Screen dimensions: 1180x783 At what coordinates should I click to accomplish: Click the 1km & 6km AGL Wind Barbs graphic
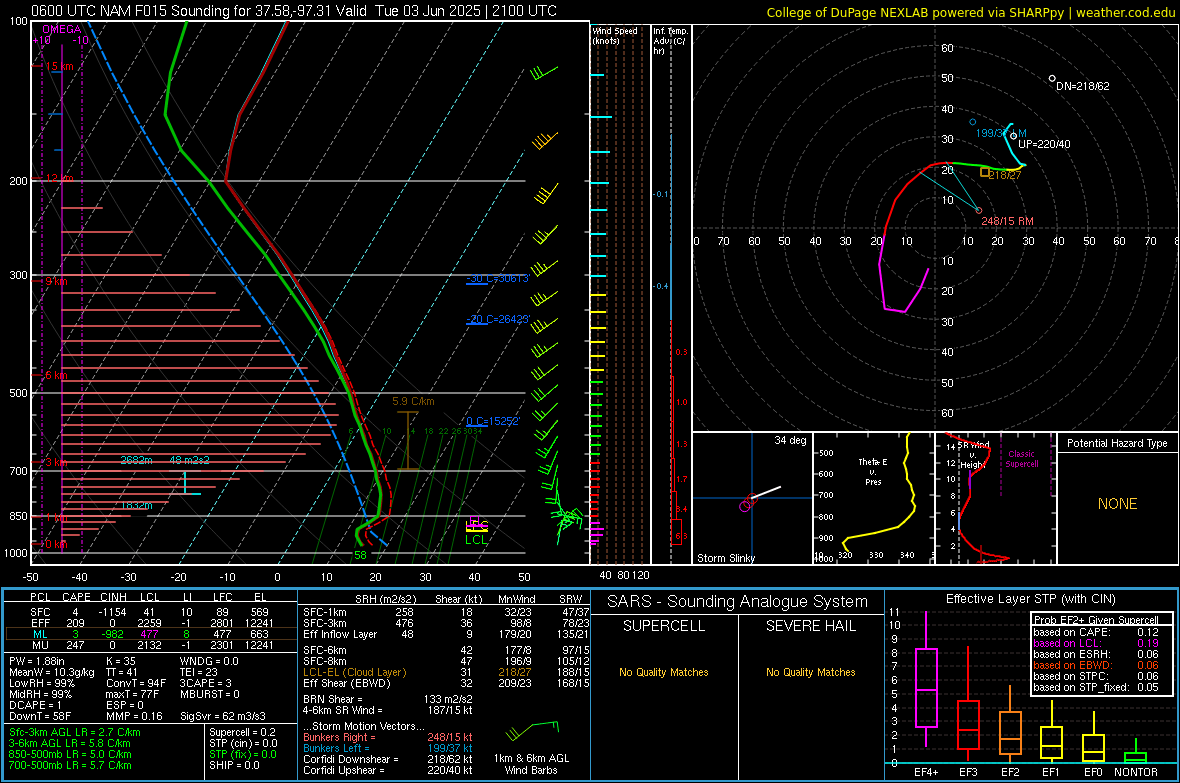tap(531, 746)
